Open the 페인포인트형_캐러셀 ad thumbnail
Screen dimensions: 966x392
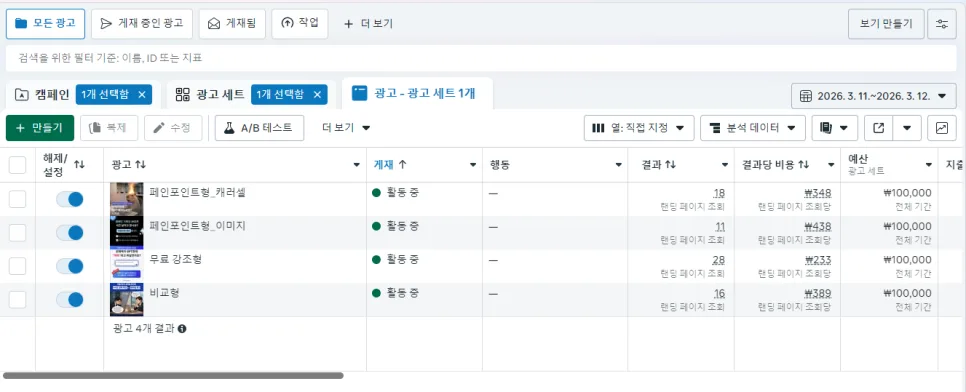(x=127, y=199)
